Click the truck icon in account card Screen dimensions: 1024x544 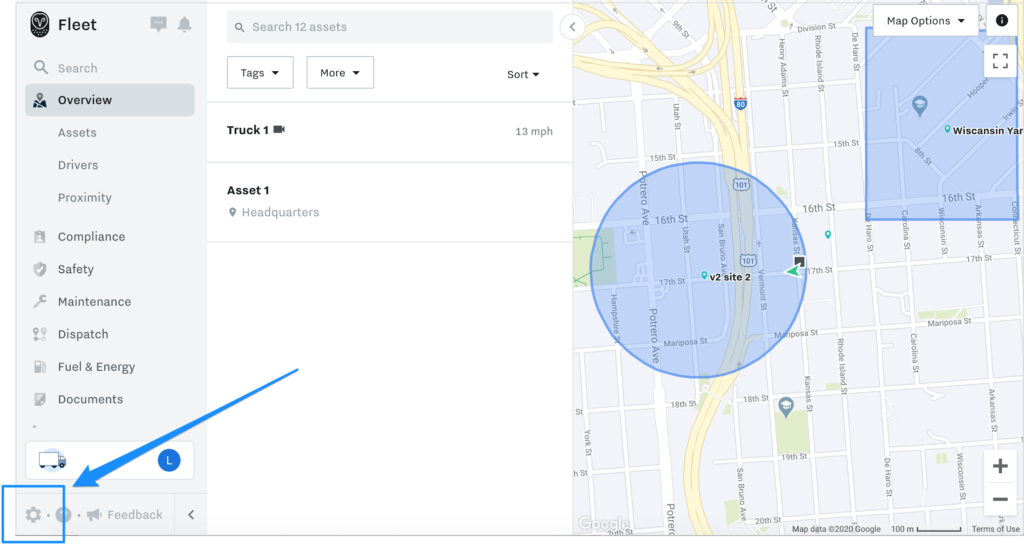pyautogui.click(x=52, y=460)
